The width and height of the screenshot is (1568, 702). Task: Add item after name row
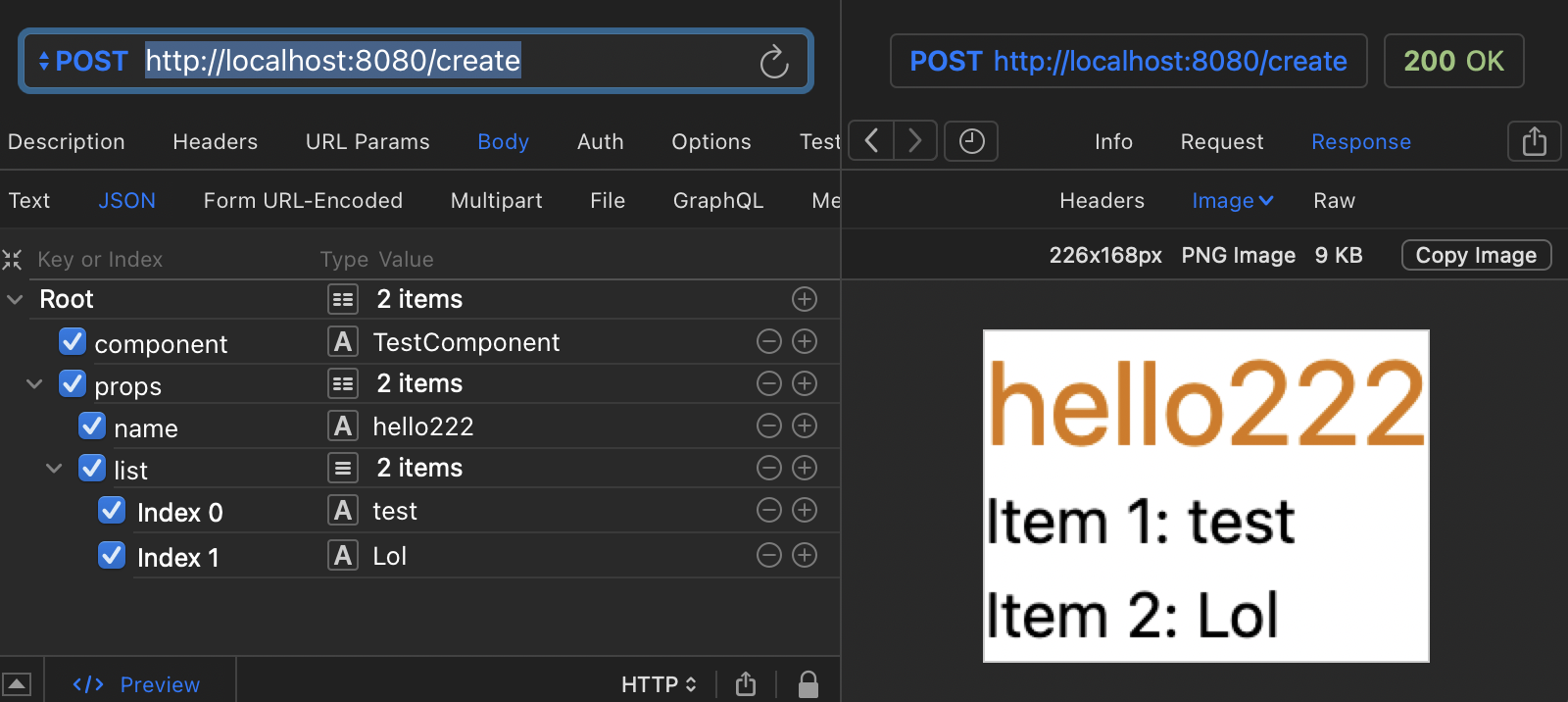[805, 426]
